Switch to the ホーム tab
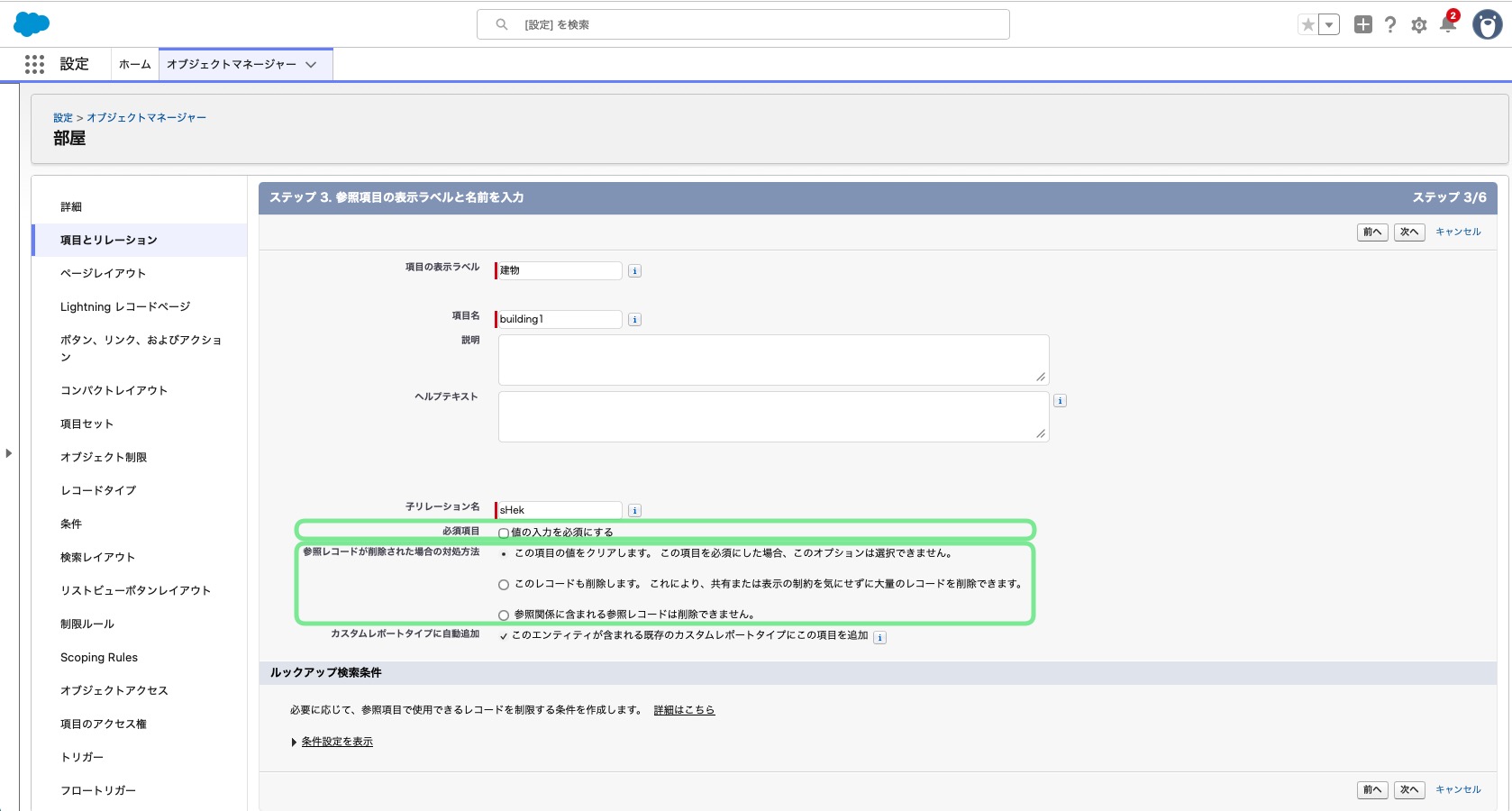Image resolution: width=1512 pixels, height=811 pixels. pyautogui.click(x=135, y=65)
